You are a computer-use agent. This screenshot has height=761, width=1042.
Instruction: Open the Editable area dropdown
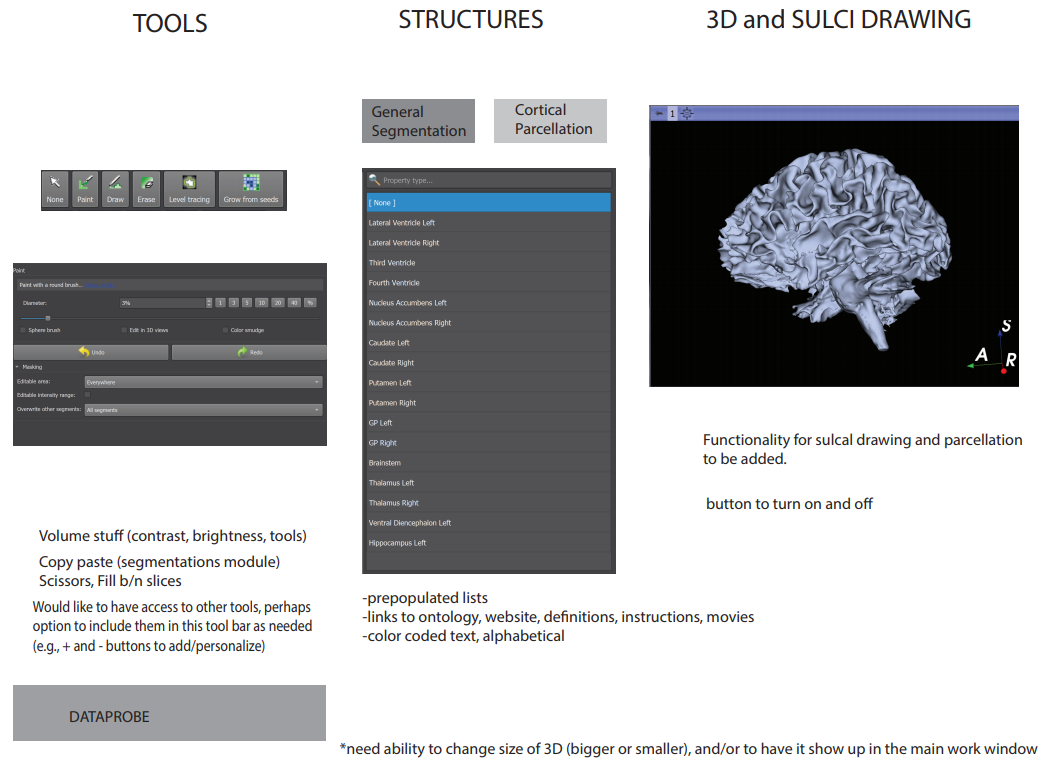pyautogui.click(x=200, y=381)
